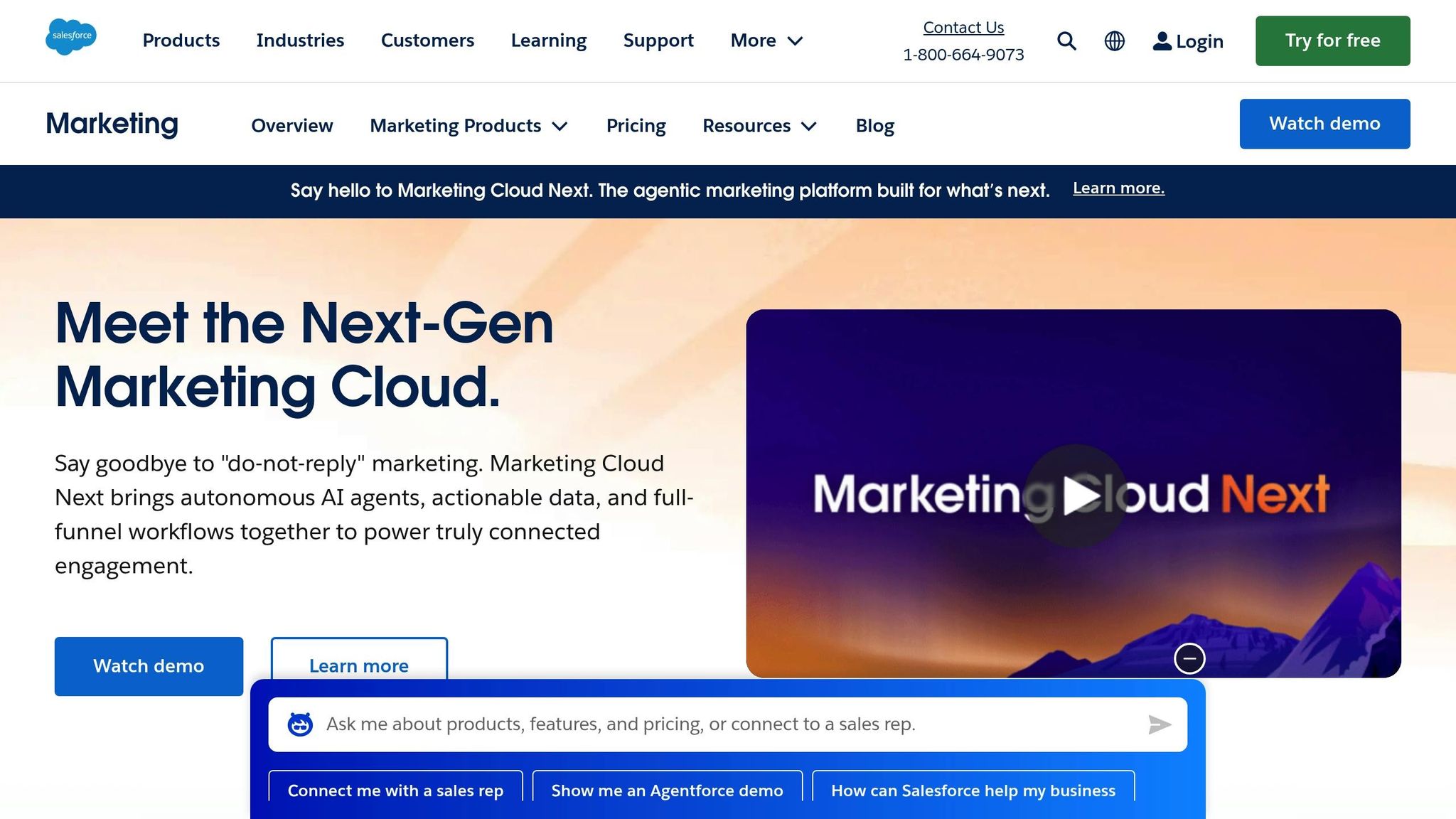Image resolution: width=1456 pixels, height=819 pixels.
Task: Focus the Ask me about products input
Action: (727, 724)
